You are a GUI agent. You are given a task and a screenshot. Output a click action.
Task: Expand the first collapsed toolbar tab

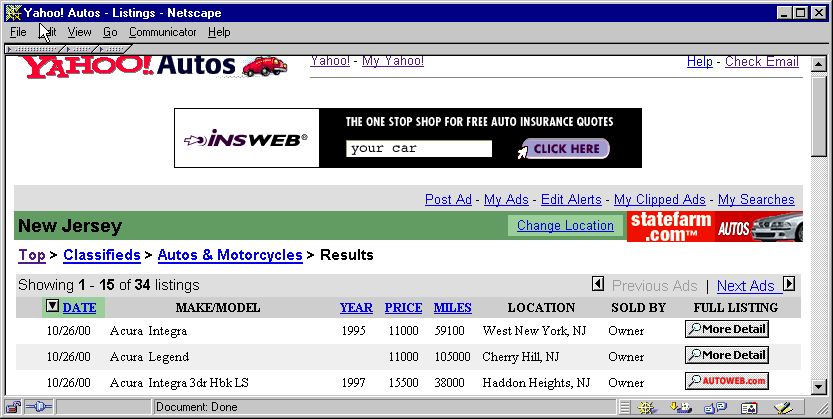point(35,49)
